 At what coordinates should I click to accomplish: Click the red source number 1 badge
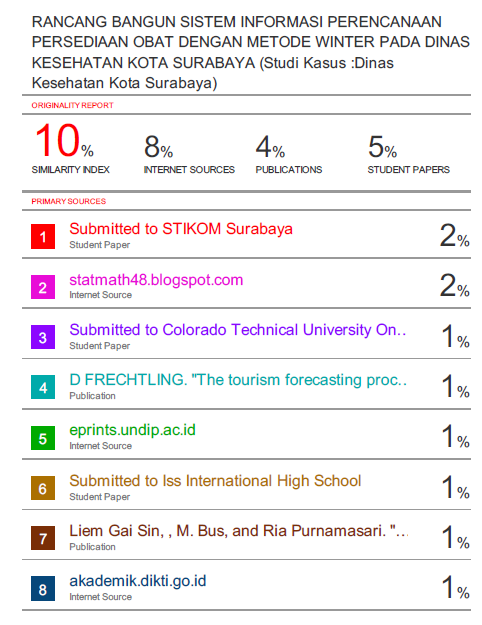(x=43, y=237)
